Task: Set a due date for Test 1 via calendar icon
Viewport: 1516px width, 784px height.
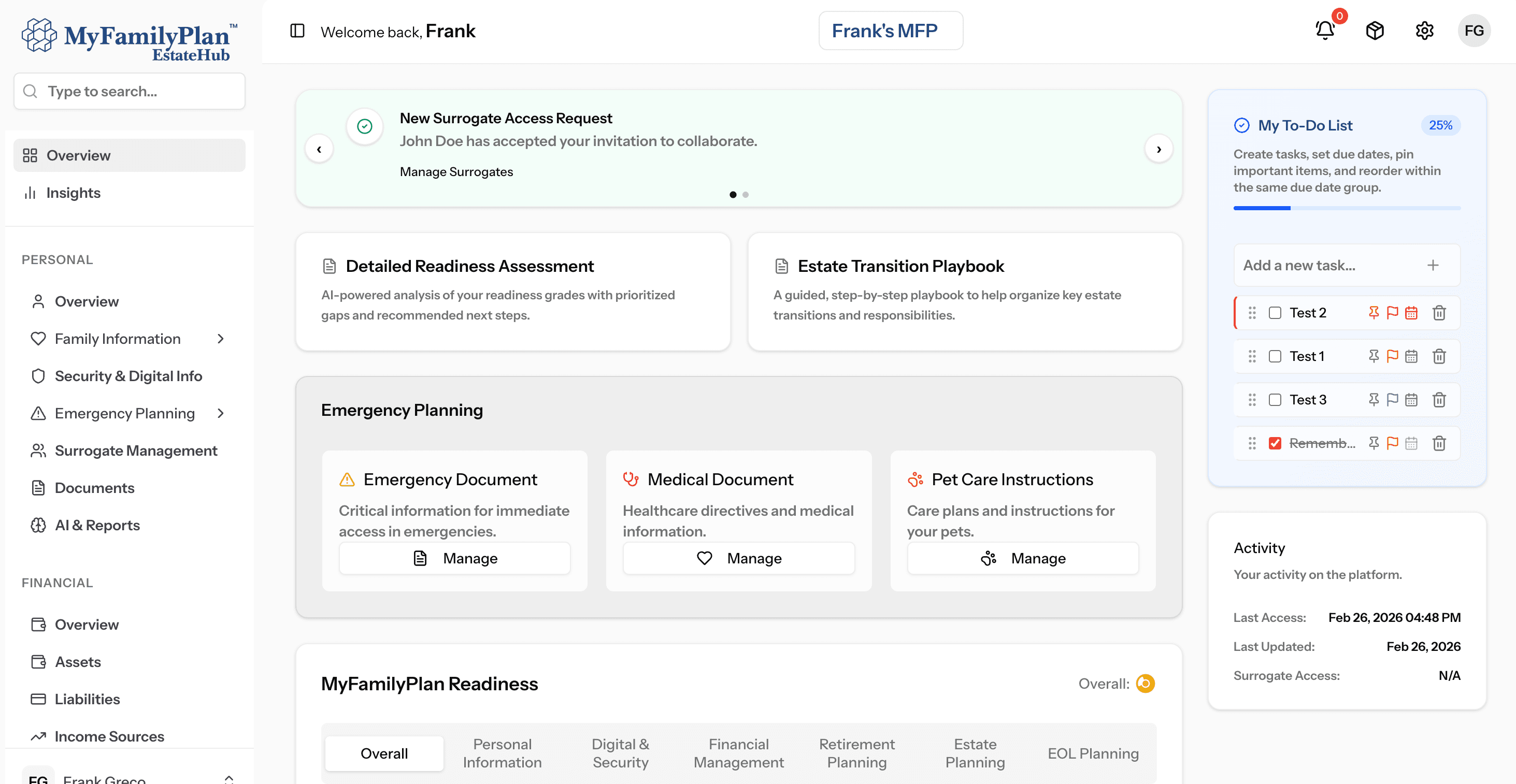Action: click(1412, 356)
